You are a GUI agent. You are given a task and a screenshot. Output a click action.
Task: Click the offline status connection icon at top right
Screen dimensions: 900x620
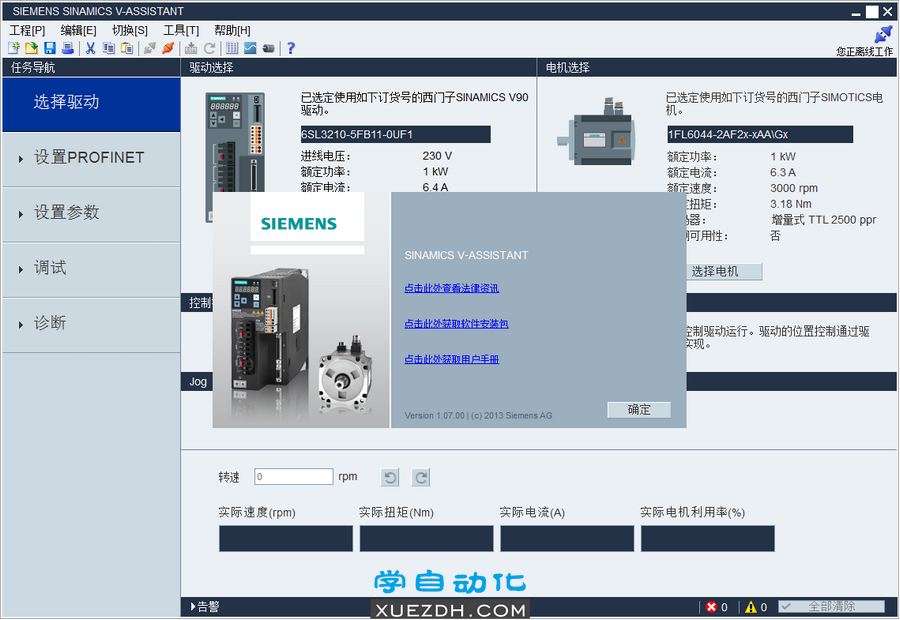(x=882, y=34)
